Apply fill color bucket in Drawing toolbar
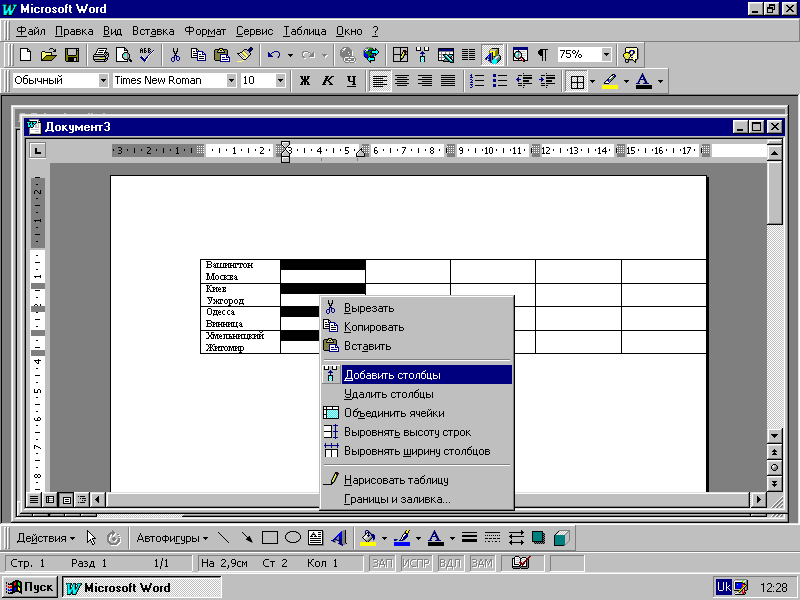Image resolution: width=800 pixels, height=600 pixels. click(368, 538)
